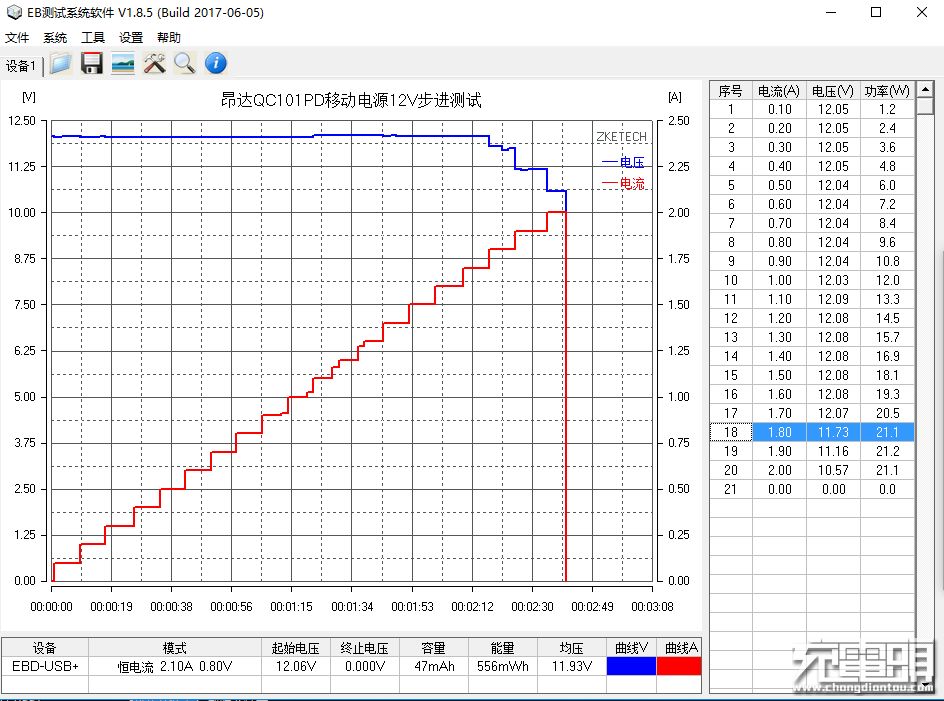Open the 工具 menu
Image resolution: width=944 pixels, height=701 pixels.
coord(93,37)
